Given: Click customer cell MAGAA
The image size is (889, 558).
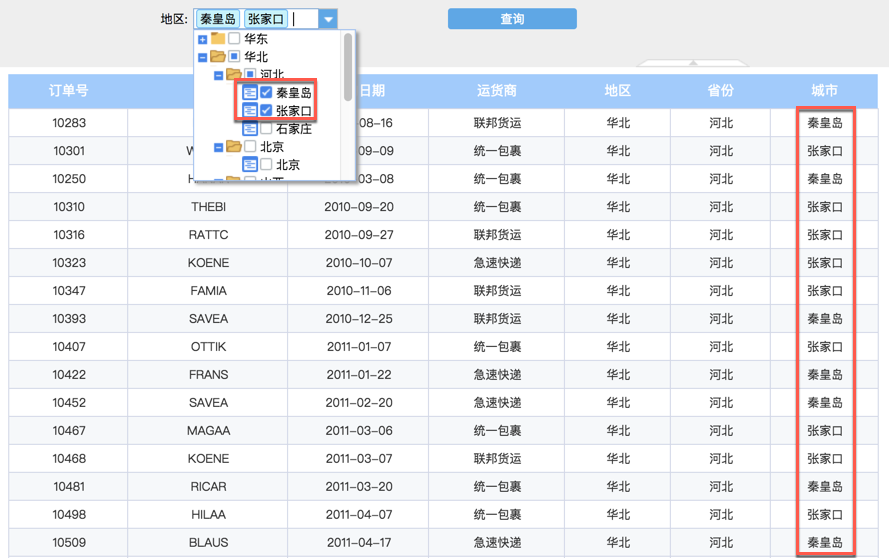Looking at the screenshot, I should pos(208,431).
